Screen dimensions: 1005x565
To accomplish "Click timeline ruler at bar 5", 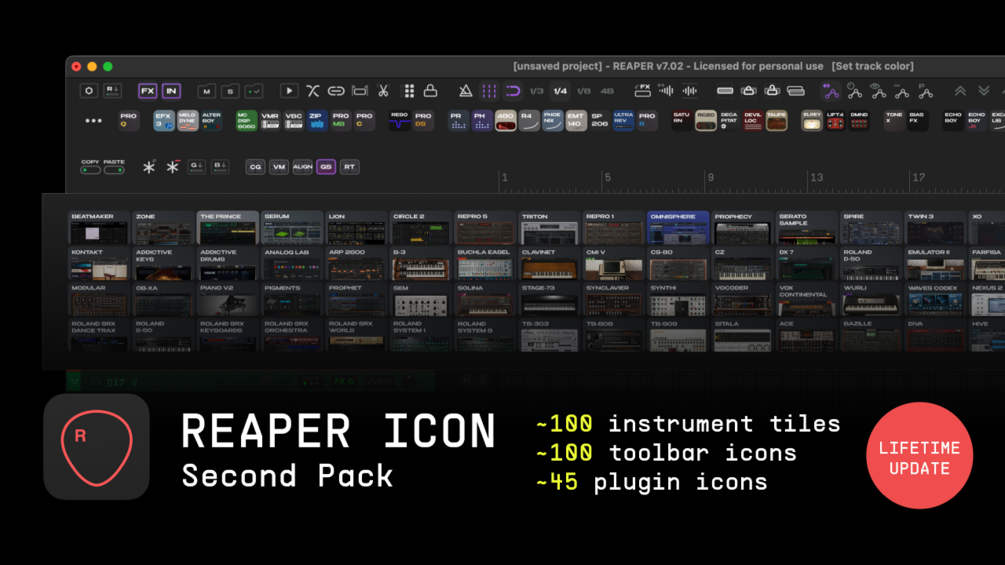I will pyautogui.click(x=607, y=177).
